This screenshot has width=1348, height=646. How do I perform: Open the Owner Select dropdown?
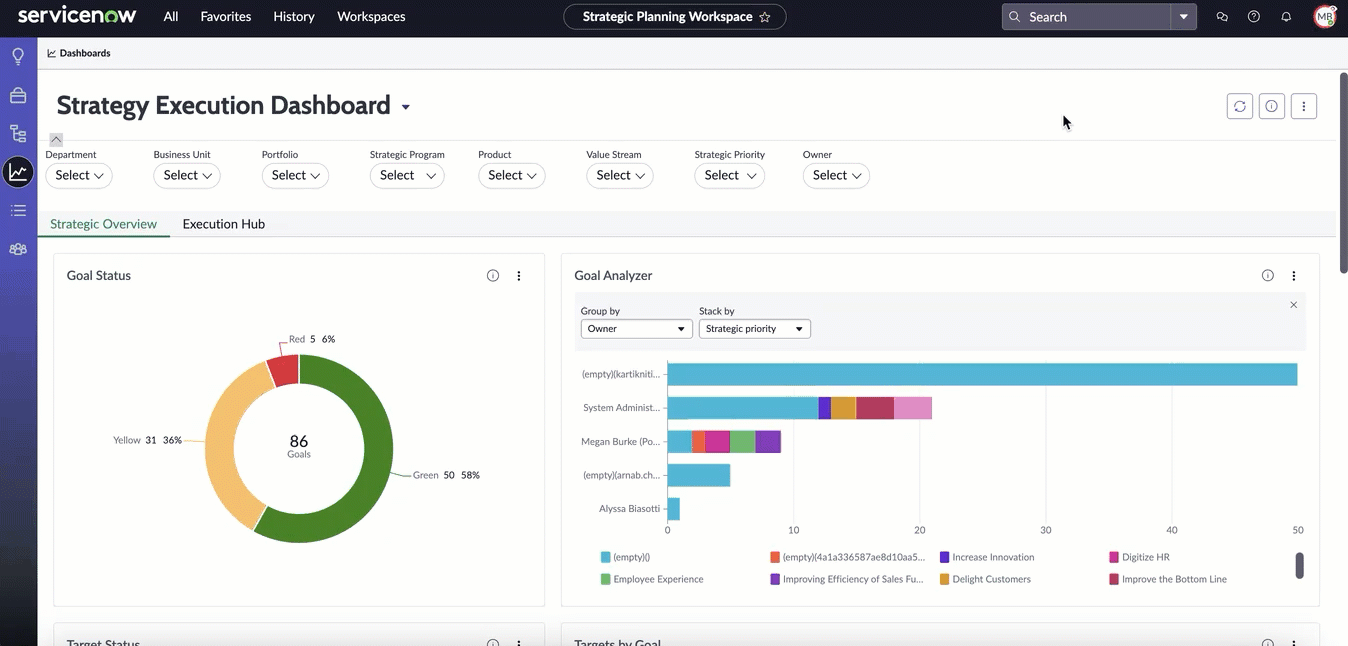pyautogui.click(x=836, y=175)
